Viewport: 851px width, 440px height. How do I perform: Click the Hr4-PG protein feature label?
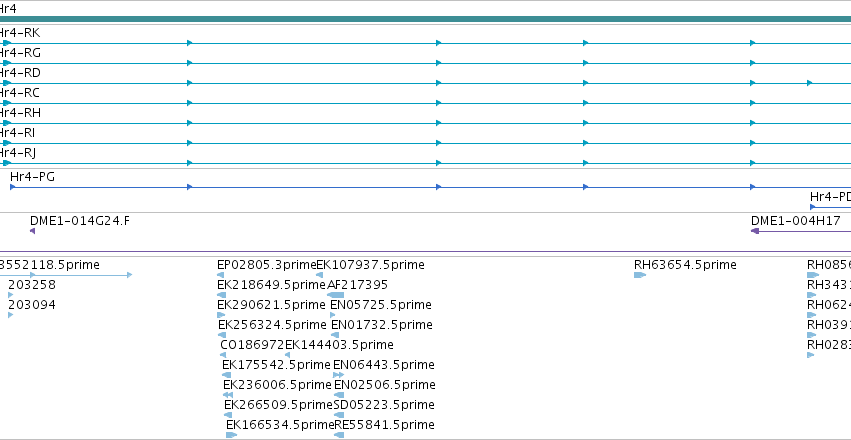click(33, 176)
